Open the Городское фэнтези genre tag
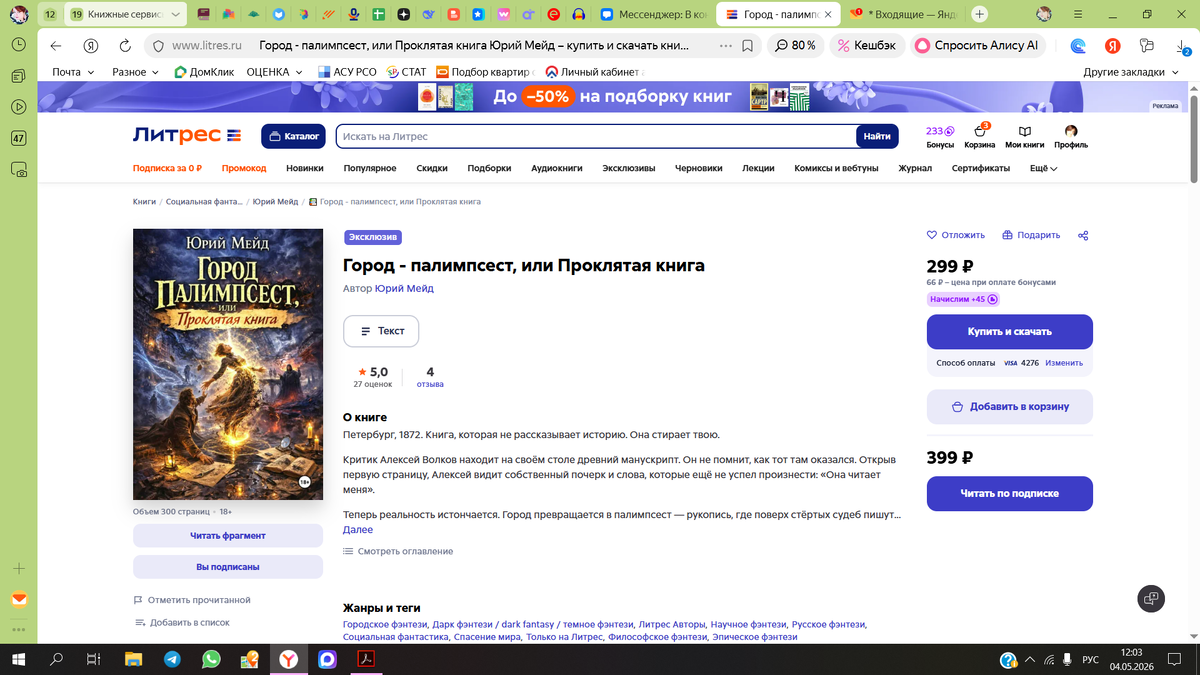This screenshot has height=675, width=1200. [x=385, y=624]
